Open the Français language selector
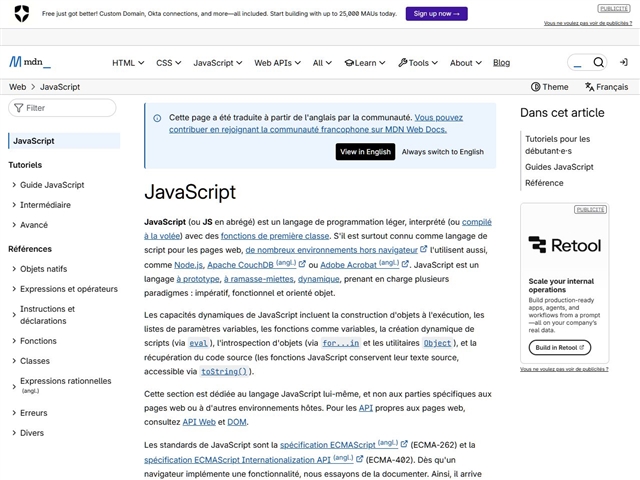This screenshot has height=480, width=640. point(606,87)
